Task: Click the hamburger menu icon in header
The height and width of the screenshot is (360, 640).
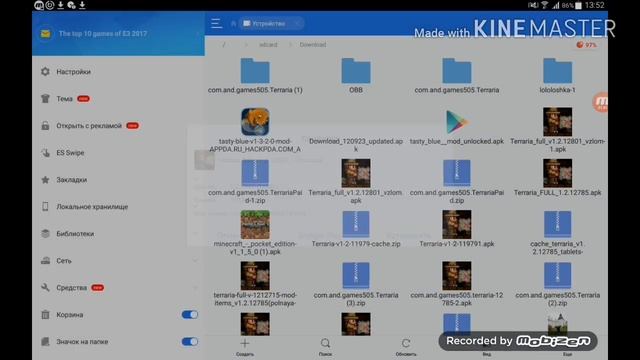Action: tap(216, 23)
